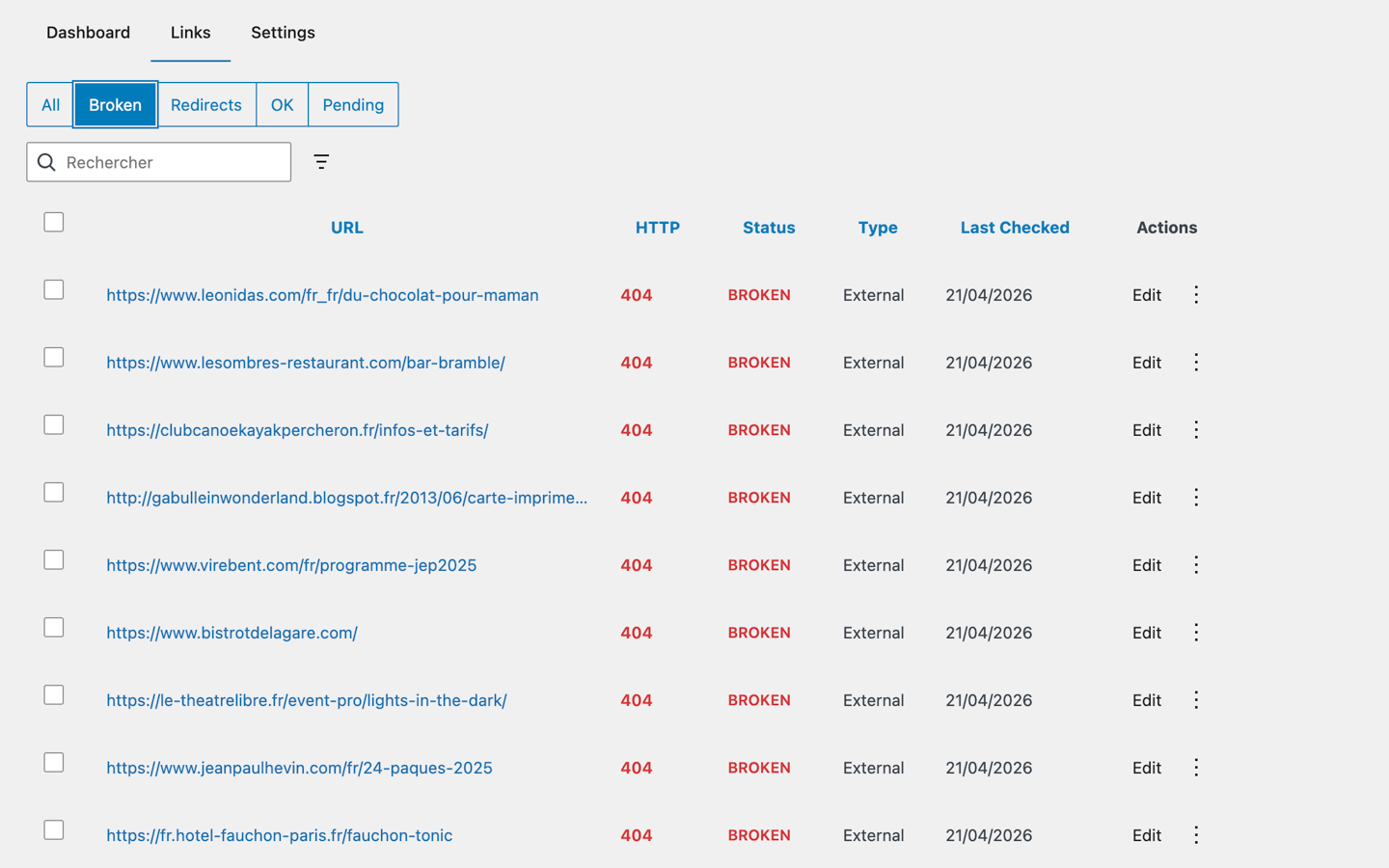1389x868 pixels.
Task: Open the kebab menu on the blogspot.fr row
Action: coord(1195,497)
